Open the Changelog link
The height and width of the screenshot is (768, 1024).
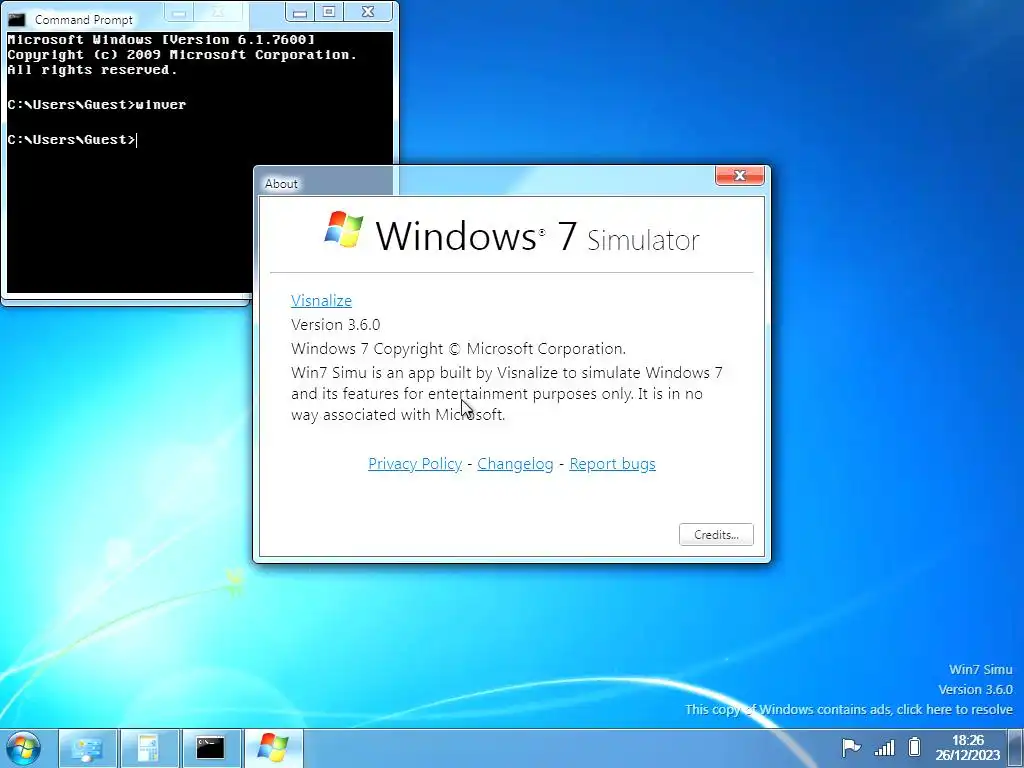point(515,464)
